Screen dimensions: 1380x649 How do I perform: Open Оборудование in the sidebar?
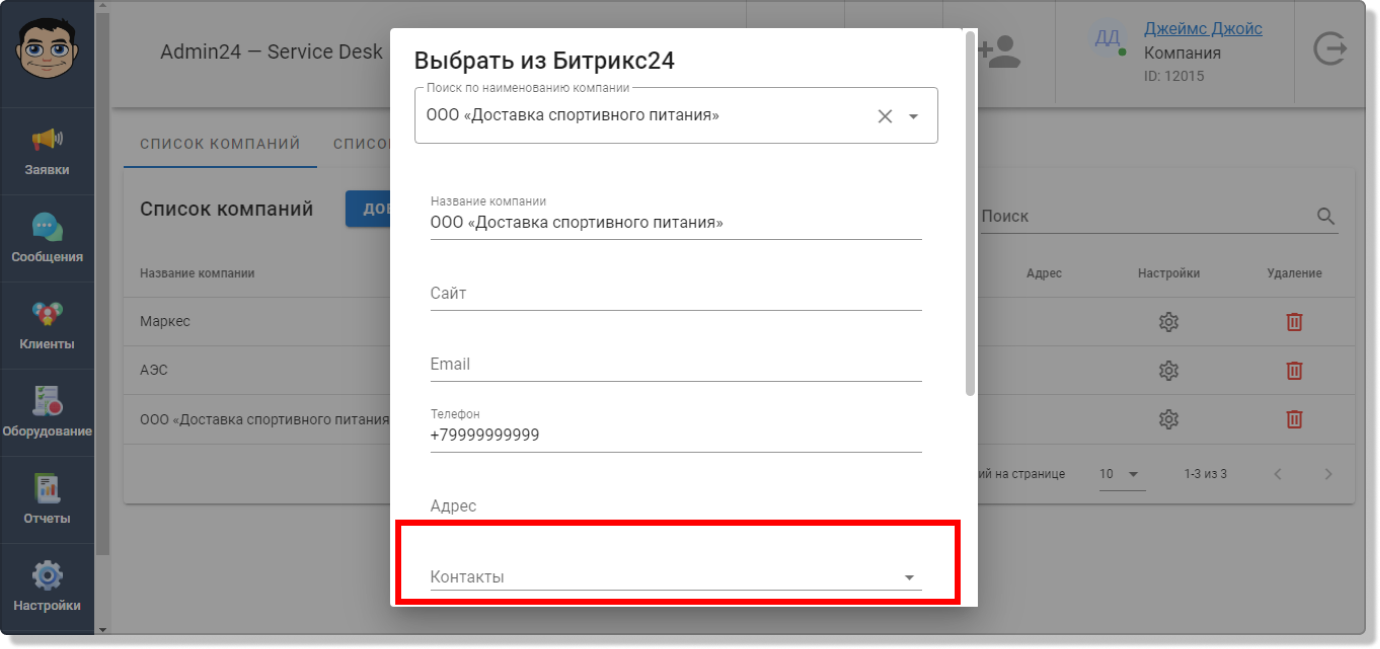pos(47,413)
